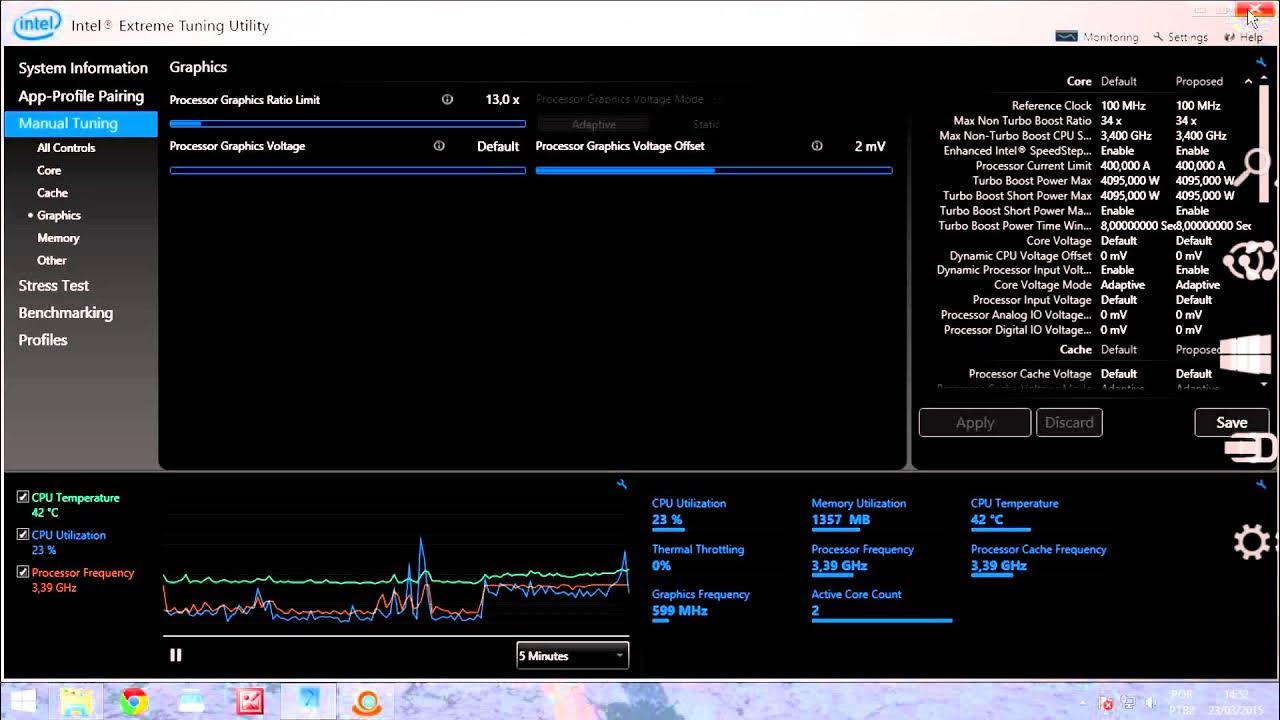This screenshot has height=720, width=1280.
Task: Open the Action Center flag icon in tray
Action: [x=1107, y=703]
